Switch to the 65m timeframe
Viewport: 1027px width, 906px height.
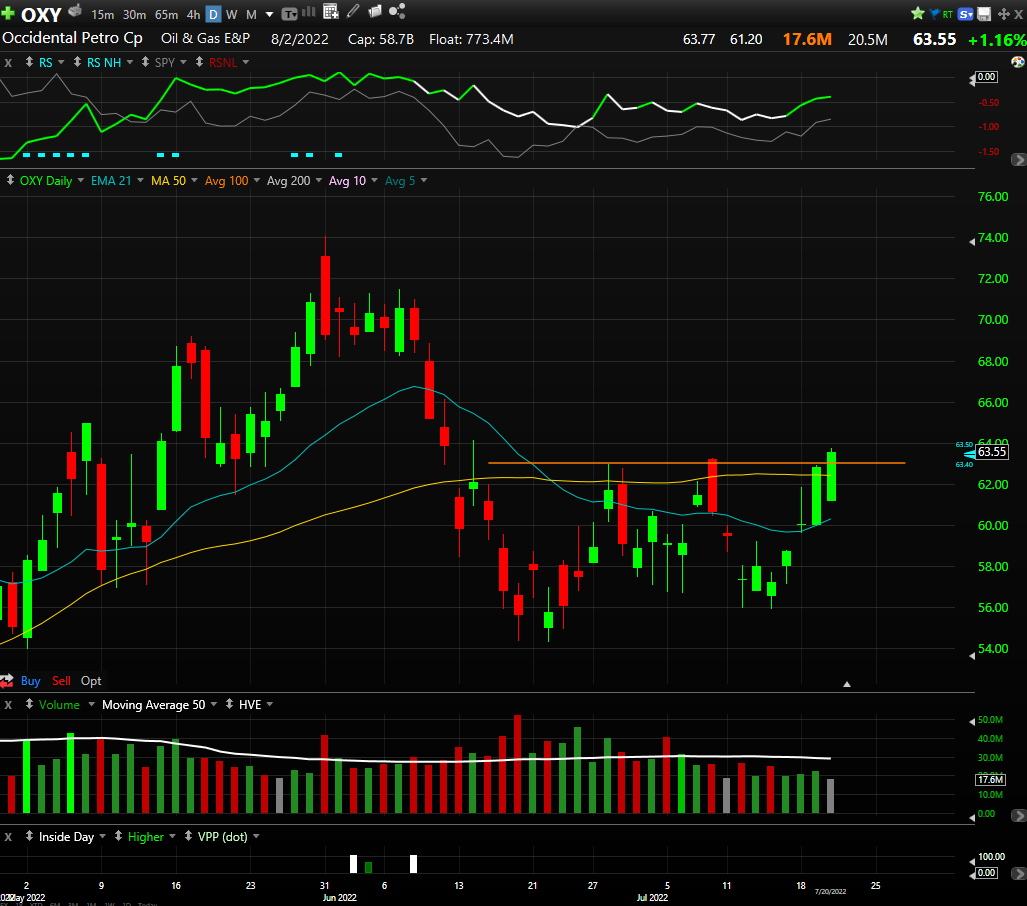[166, 14]
